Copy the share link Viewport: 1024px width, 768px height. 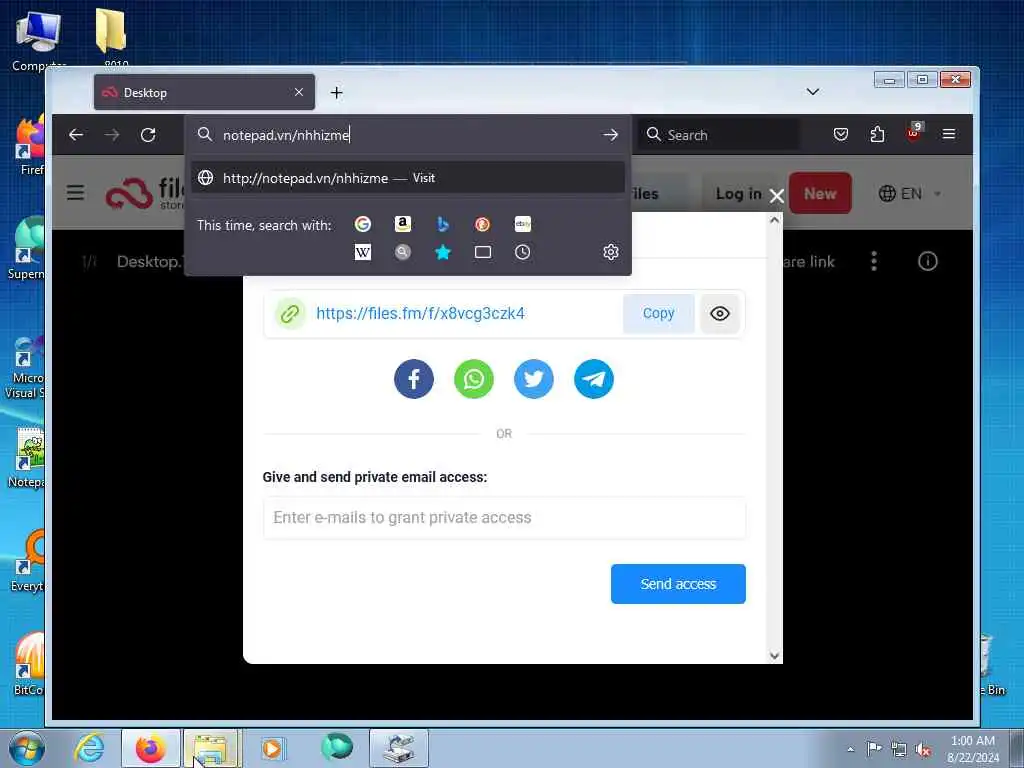point(658,313)
